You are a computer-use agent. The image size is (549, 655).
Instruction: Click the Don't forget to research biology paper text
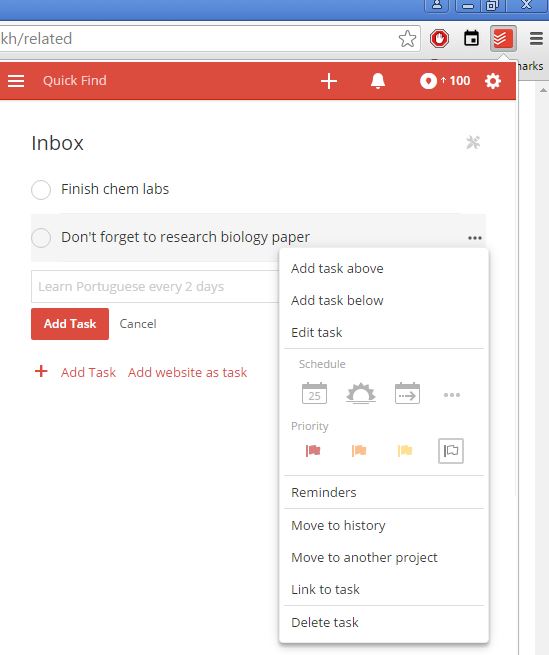(x=185, y=237)
